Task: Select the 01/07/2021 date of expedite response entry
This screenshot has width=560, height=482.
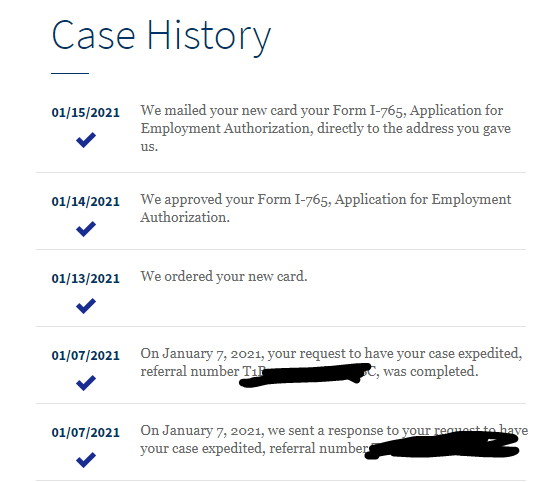Action: [x=85, y=432]
